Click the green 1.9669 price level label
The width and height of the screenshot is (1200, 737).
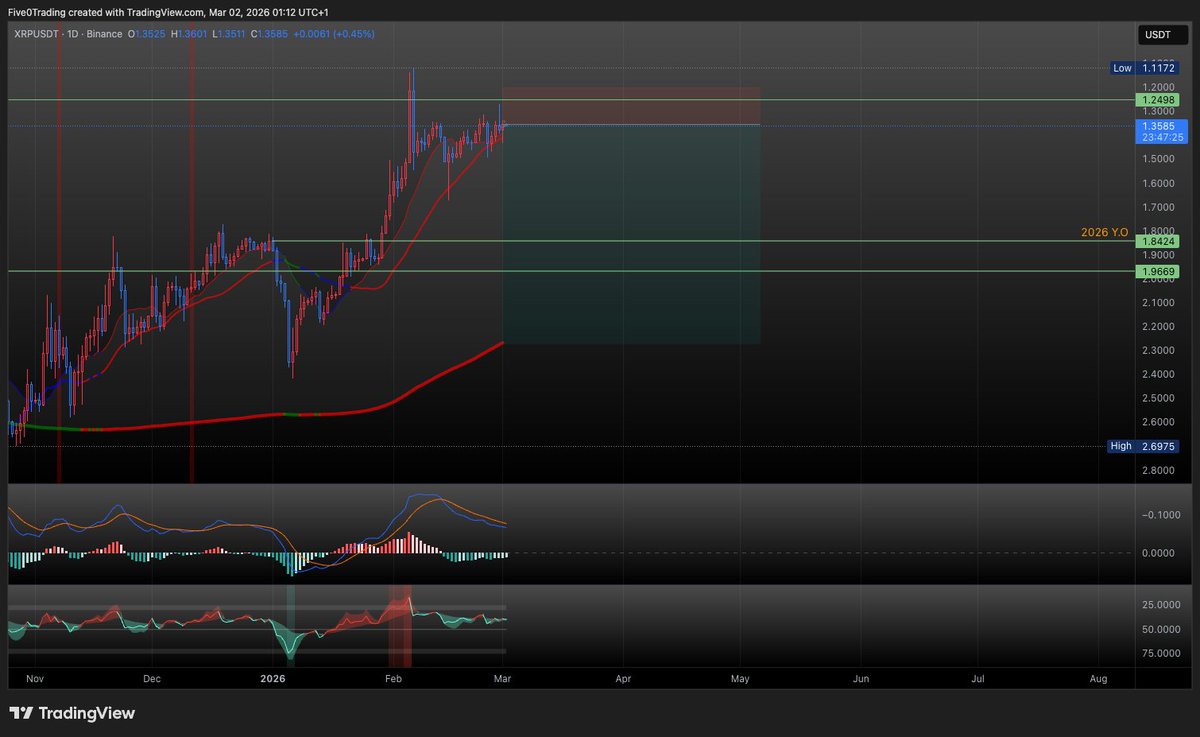click(1158, 271)
